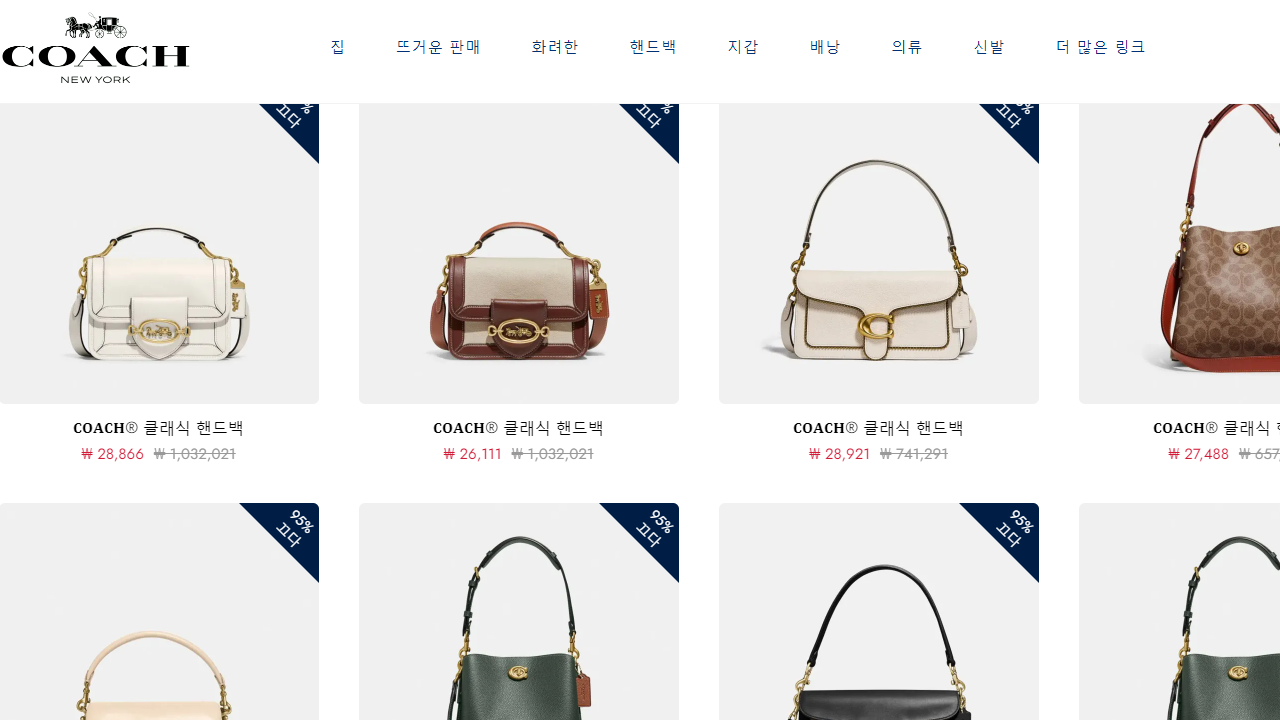Select the cream Tabby shoulder bag image
The width and height of the screenshot is (1280, 720).
coord(879,253)
